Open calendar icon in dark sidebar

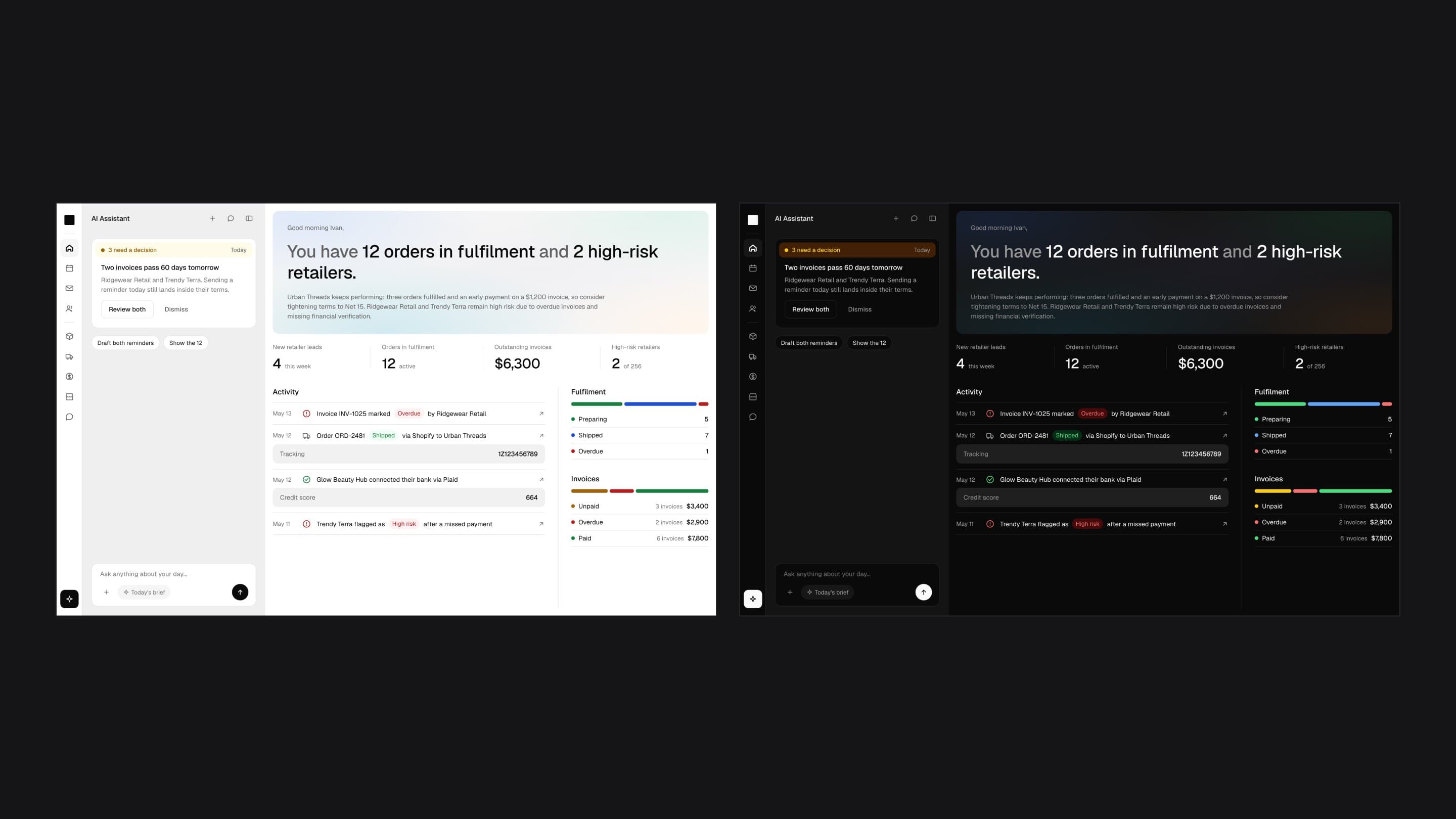[753, 268]
